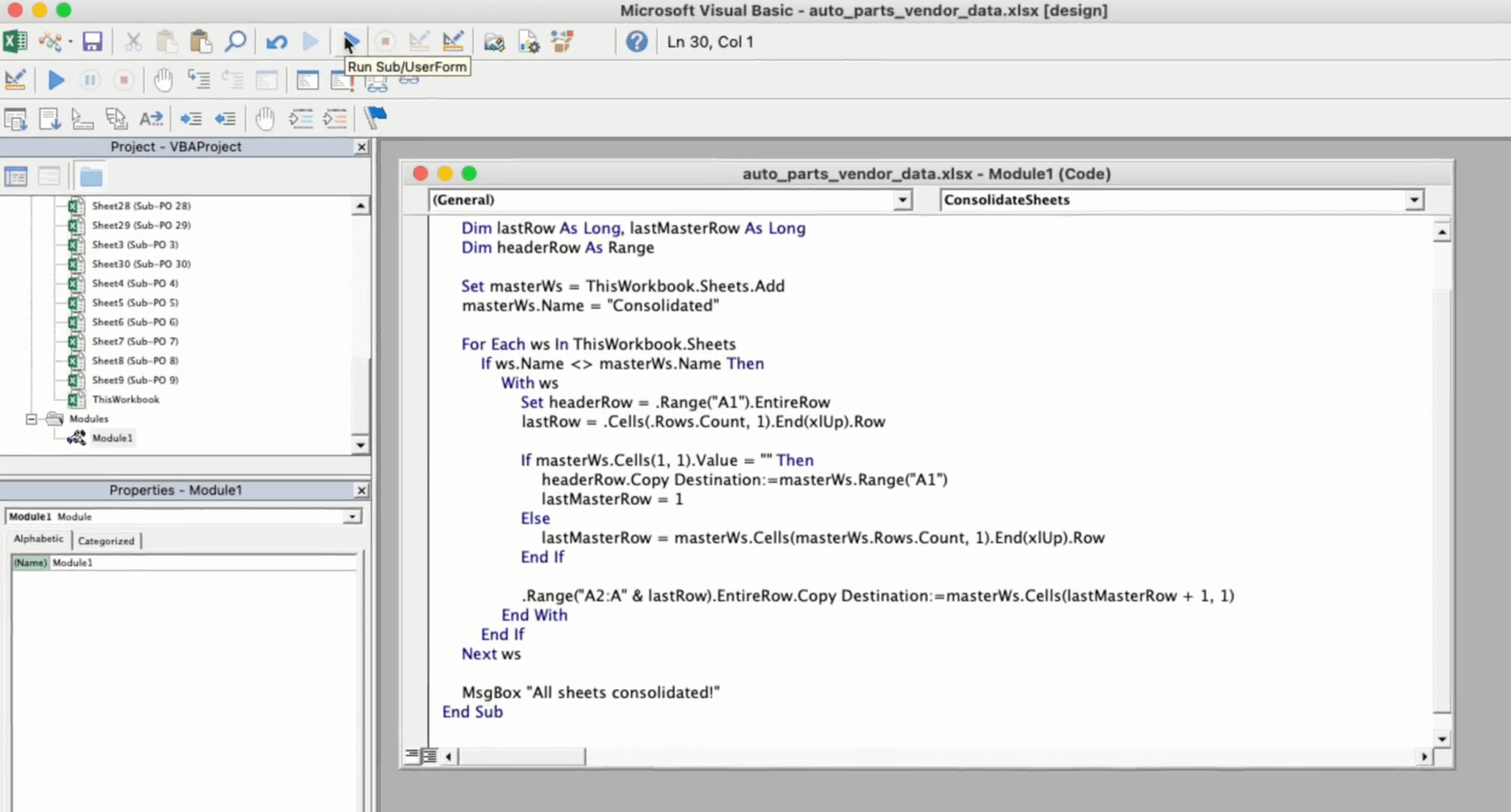Open Microsoft Visual Basic Help
Image resolution: width=1511 pixels, height=812 pixels.
(636, 42)
